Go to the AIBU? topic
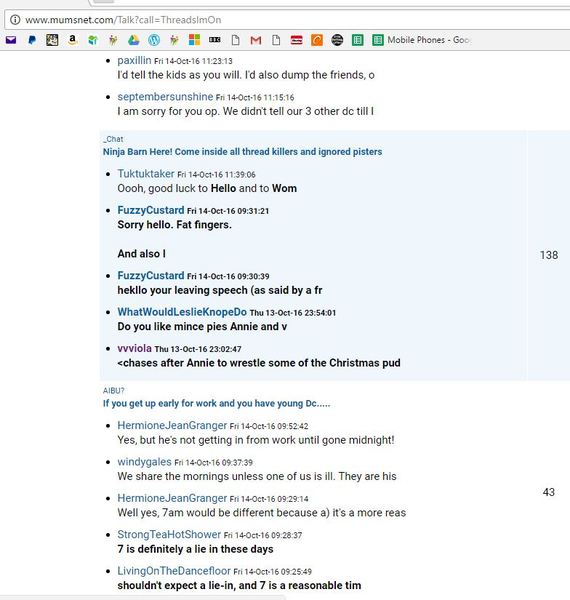Image resolution: width=570 pixels, height=600 pixels. point(114,391)
